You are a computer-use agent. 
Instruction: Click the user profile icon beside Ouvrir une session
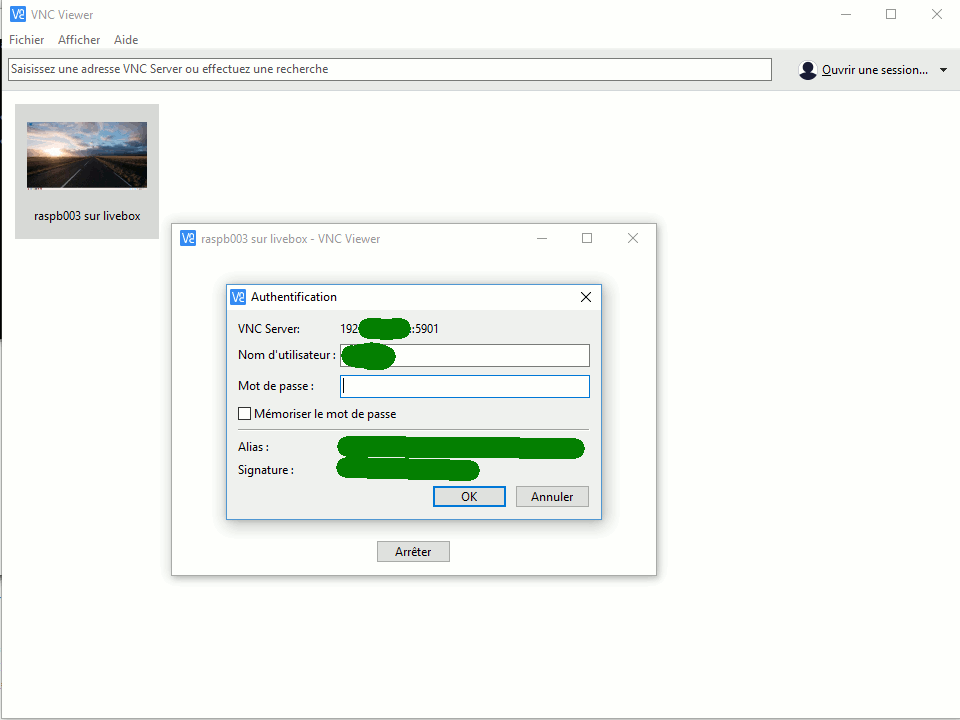pos(808,70)
